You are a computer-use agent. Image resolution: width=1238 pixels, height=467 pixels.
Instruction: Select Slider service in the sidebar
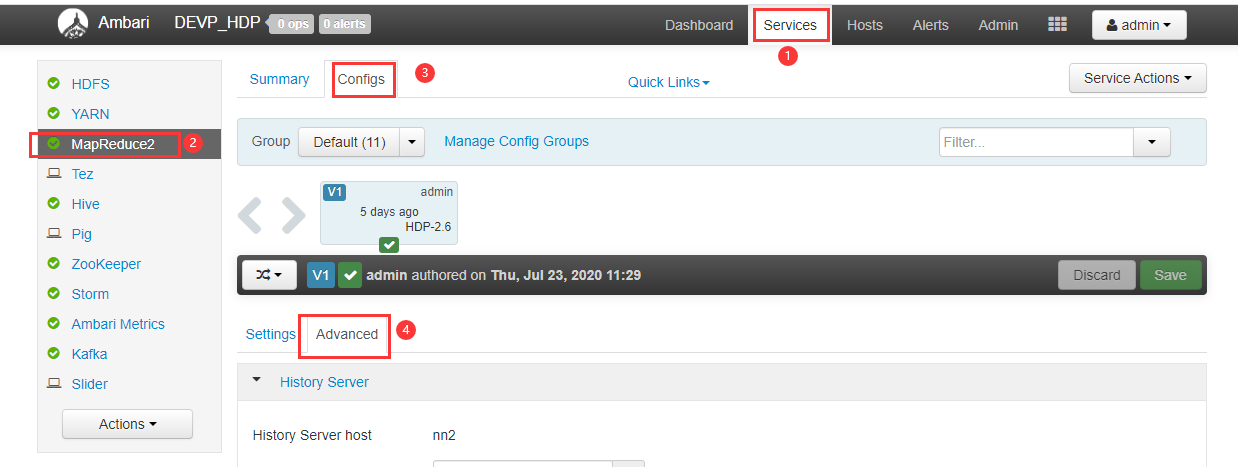(89, 384)
